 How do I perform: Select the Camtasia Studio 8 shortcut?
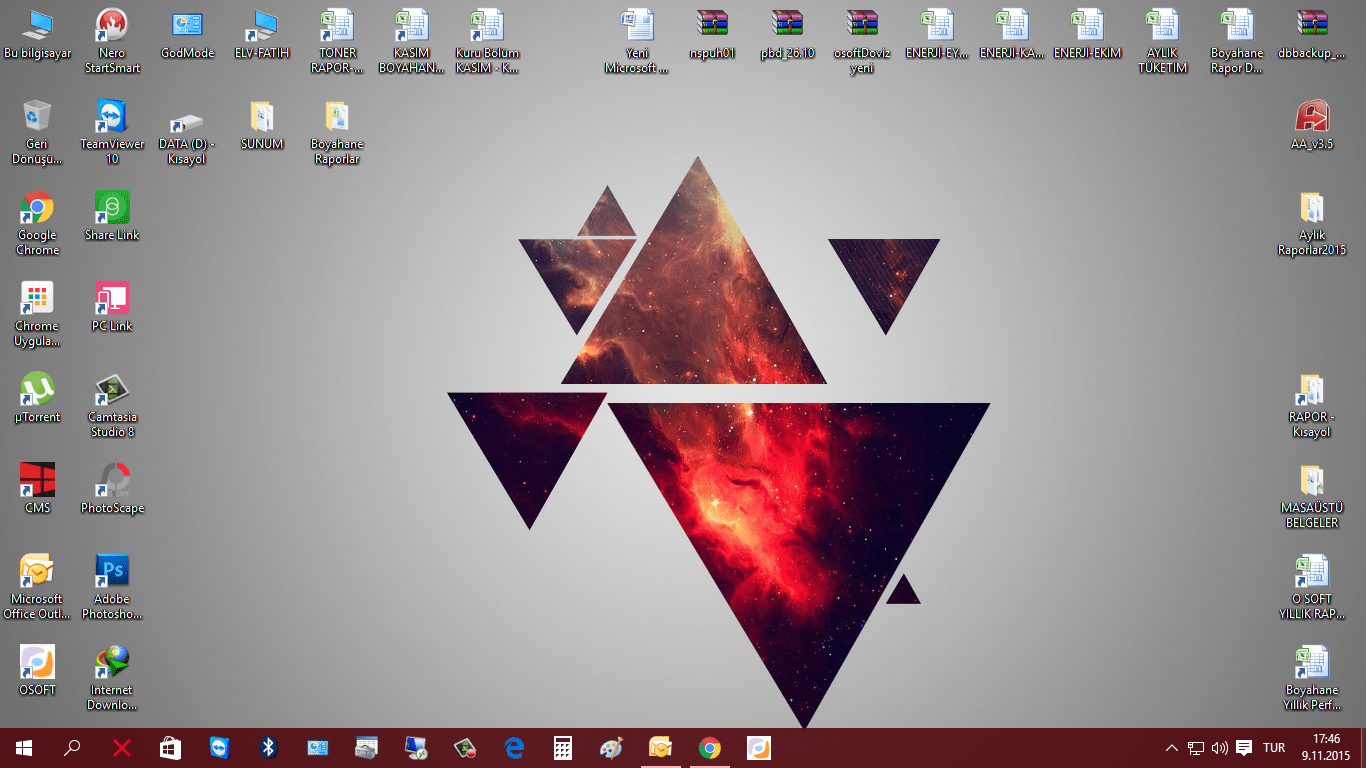click(112, 406)
